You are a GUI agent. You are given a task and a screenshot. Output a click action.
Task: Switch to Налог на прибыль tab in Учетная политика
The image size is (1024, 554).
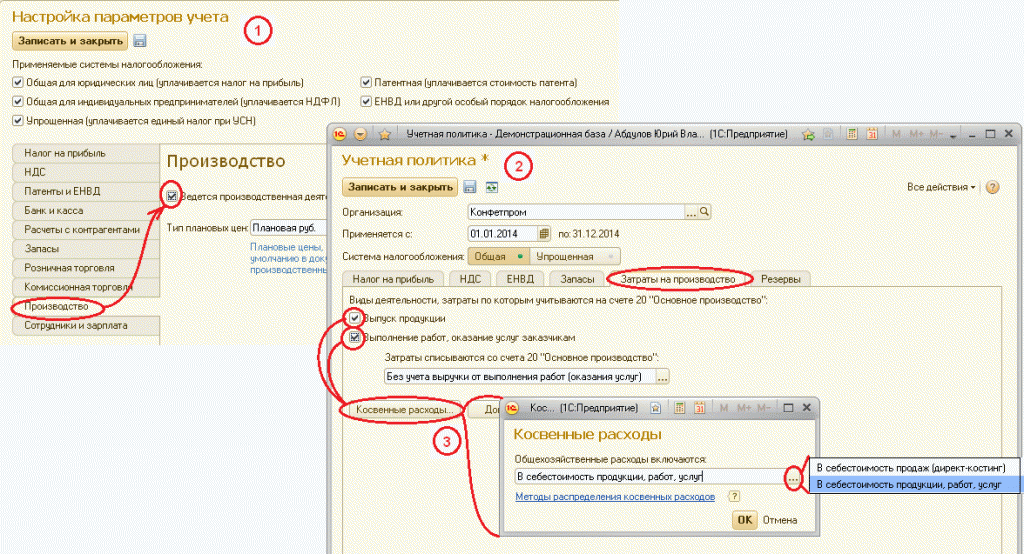[393, 279]
